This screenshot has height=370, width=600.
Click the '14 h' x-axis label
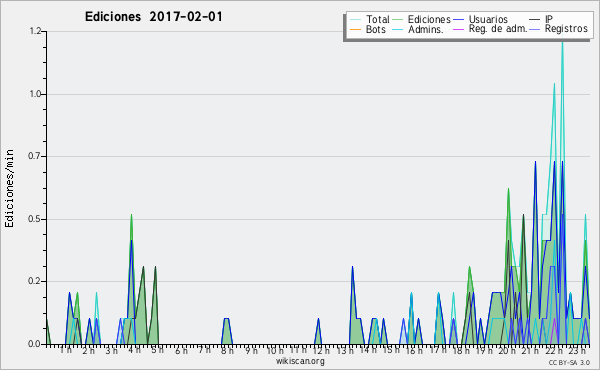[x=368, y=350]
